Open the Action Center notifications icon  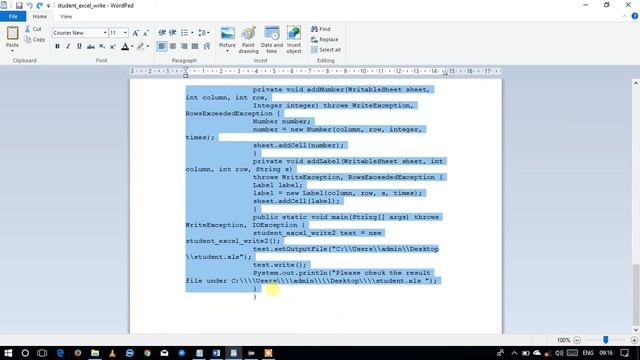tap(624, 353)
